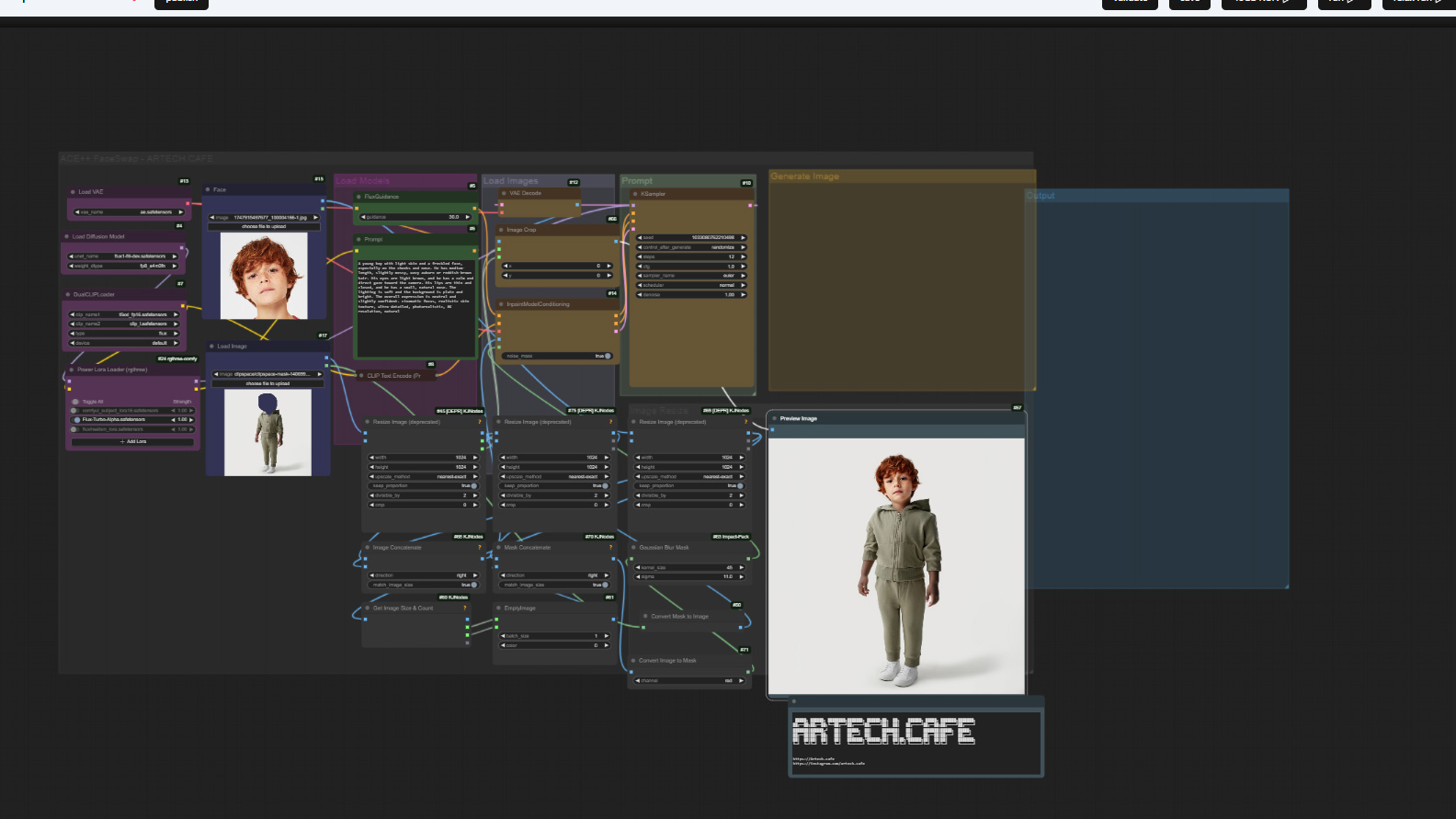The image size is (1456, 819).
Task: Open the vae_name selector in Load VAE
Action: tap(129, 212)
